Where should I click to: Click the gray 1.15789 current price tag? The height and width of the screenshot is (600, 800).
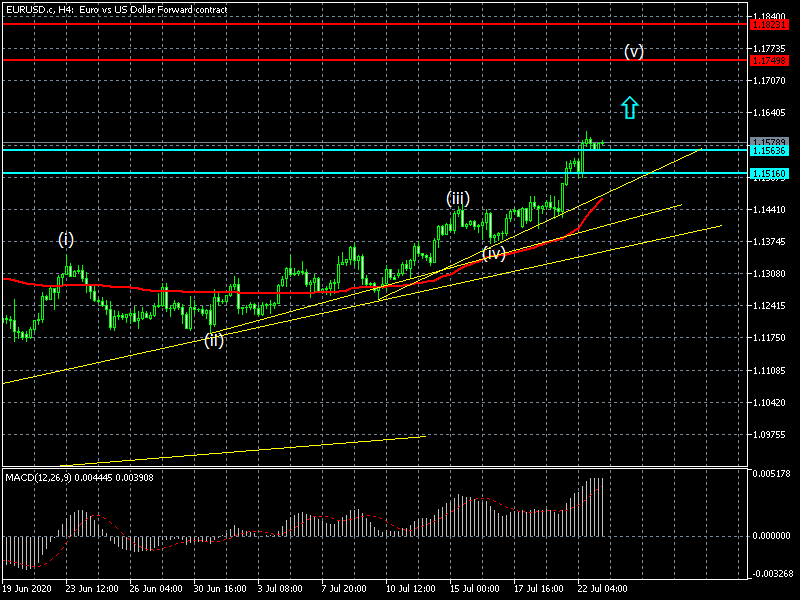click(x=771, y=142)
